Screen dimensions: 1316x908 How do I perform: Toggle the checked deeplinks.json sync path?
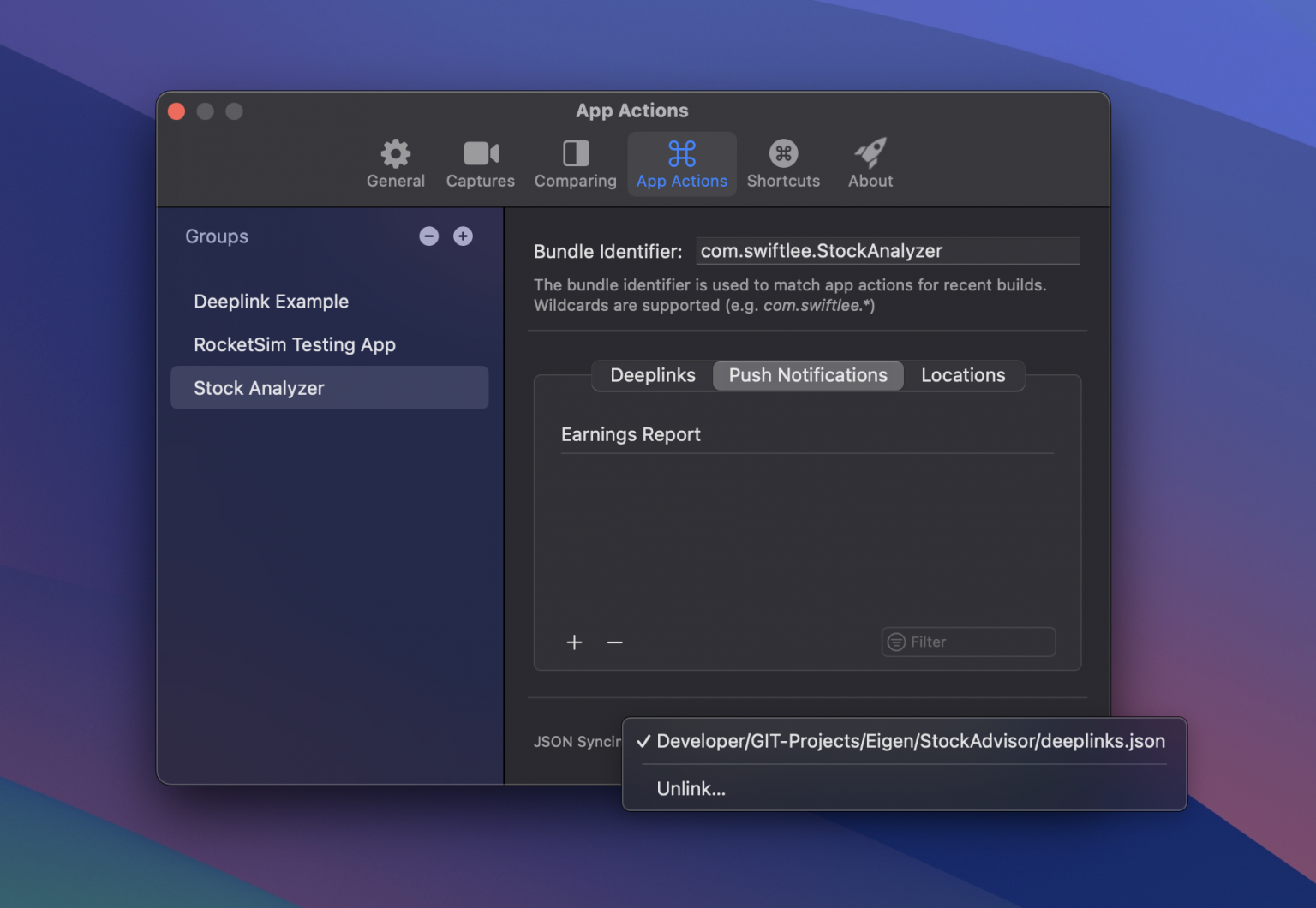[x=908, y=741]
